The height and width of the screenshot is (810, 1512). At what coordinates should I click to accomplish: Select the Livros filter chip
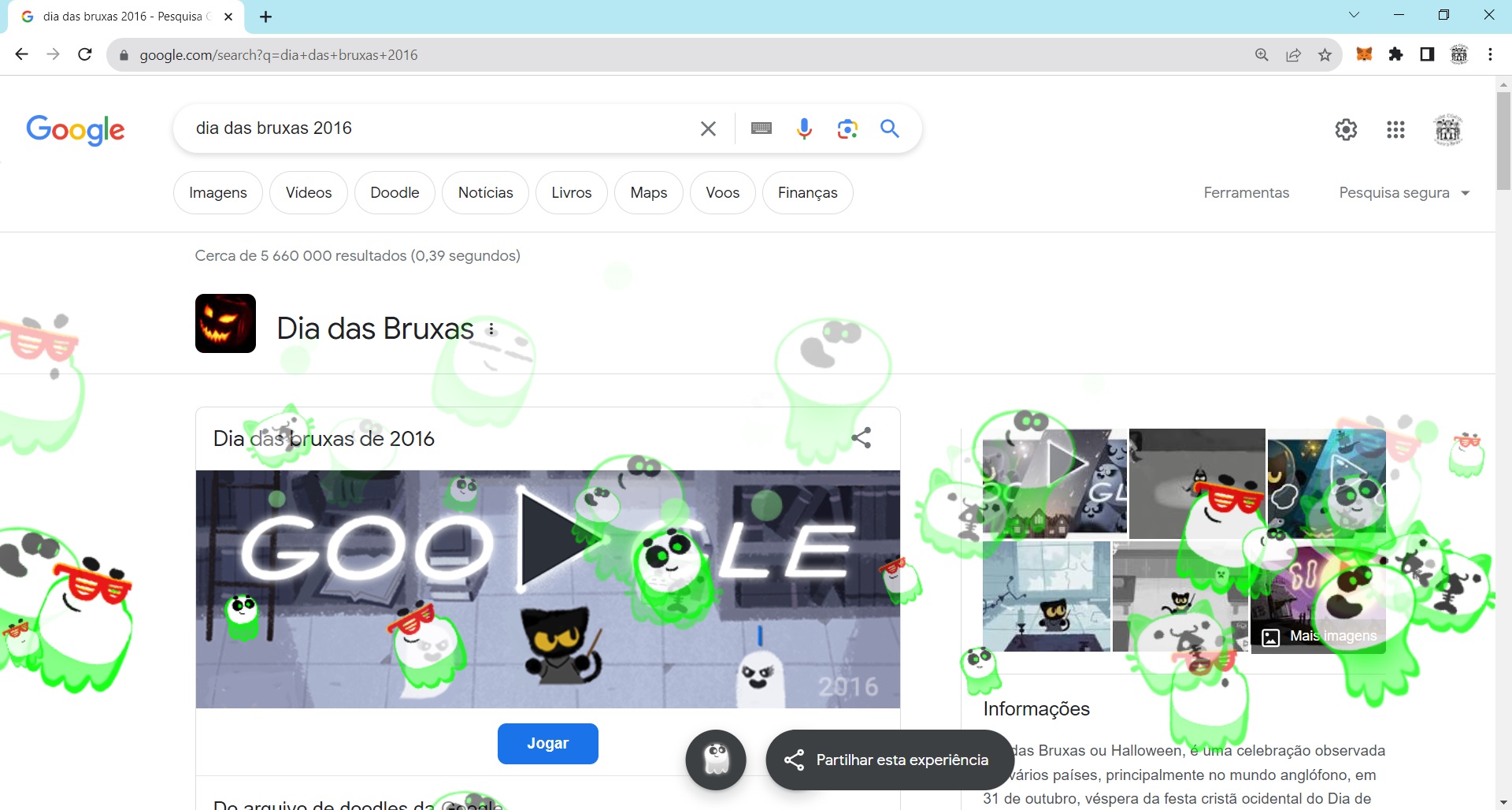(x=572, y=192)
